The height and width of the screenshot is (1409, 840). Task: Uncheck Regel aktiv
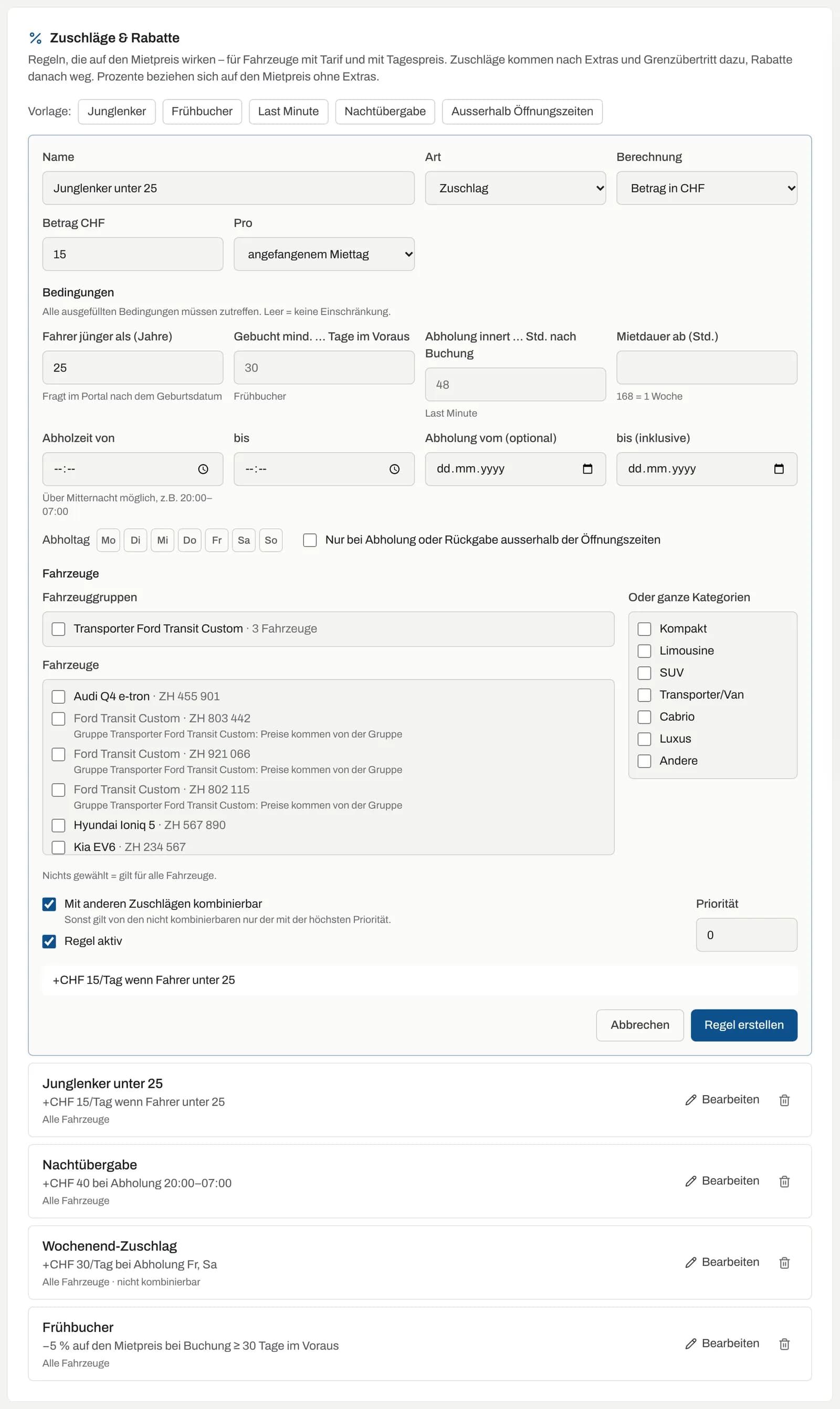click(x=49, y=942)
